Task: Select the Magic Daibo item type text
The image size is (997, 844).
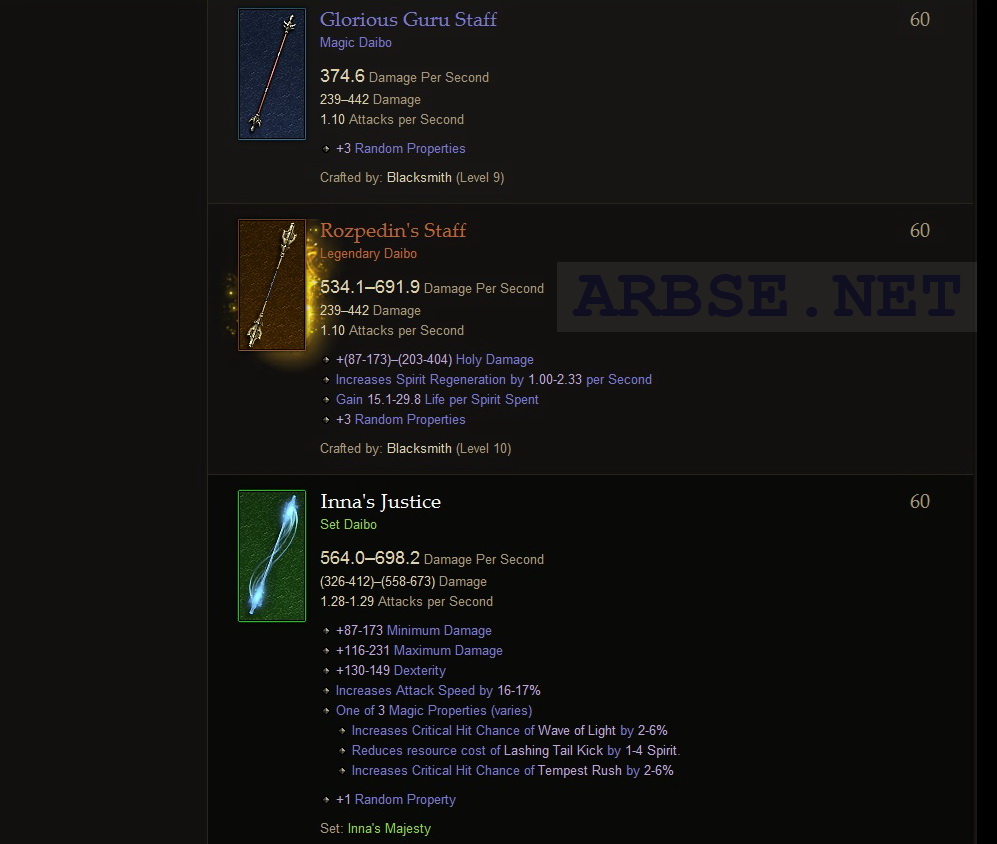Action: pos(355,43)
